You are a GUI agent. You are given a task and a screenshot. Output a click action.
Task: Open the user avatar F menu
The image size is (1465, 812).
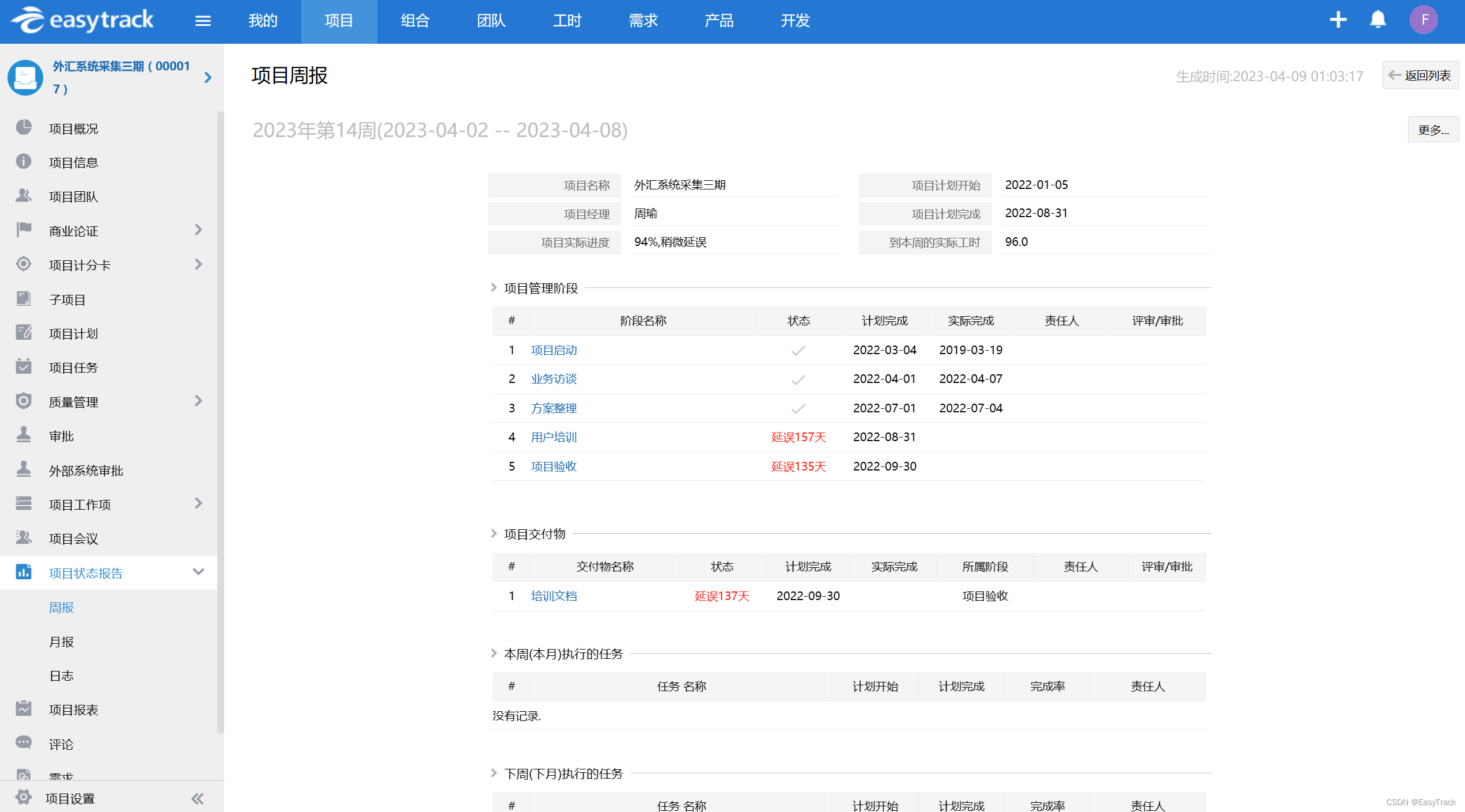[x=1424, y=20]
